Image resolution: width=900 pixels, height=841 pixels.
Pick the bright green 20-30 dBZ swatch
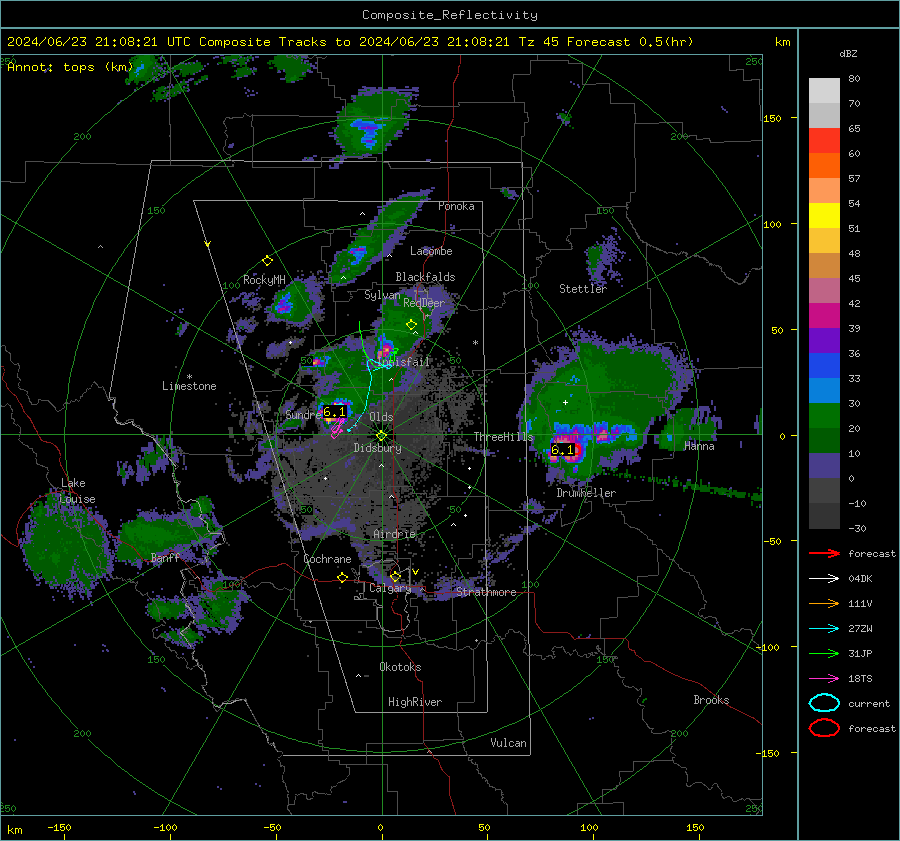click(x=824, y=415)
